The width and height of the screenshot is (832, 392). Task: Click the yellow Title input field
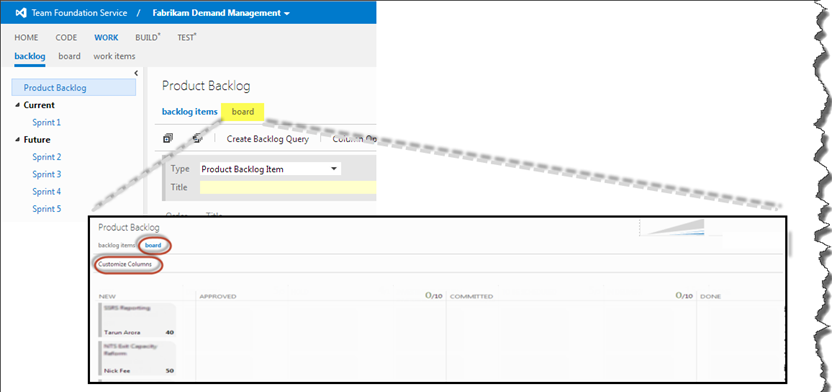coord(288,187)
